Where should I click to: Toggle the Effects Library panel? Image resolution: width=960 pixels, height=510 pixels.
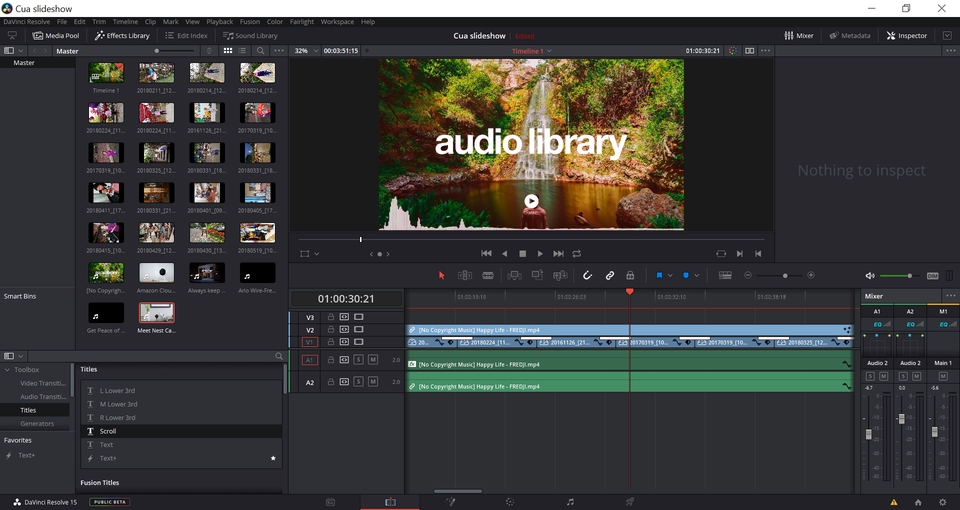pyautogui.click(x=122, y=36)
